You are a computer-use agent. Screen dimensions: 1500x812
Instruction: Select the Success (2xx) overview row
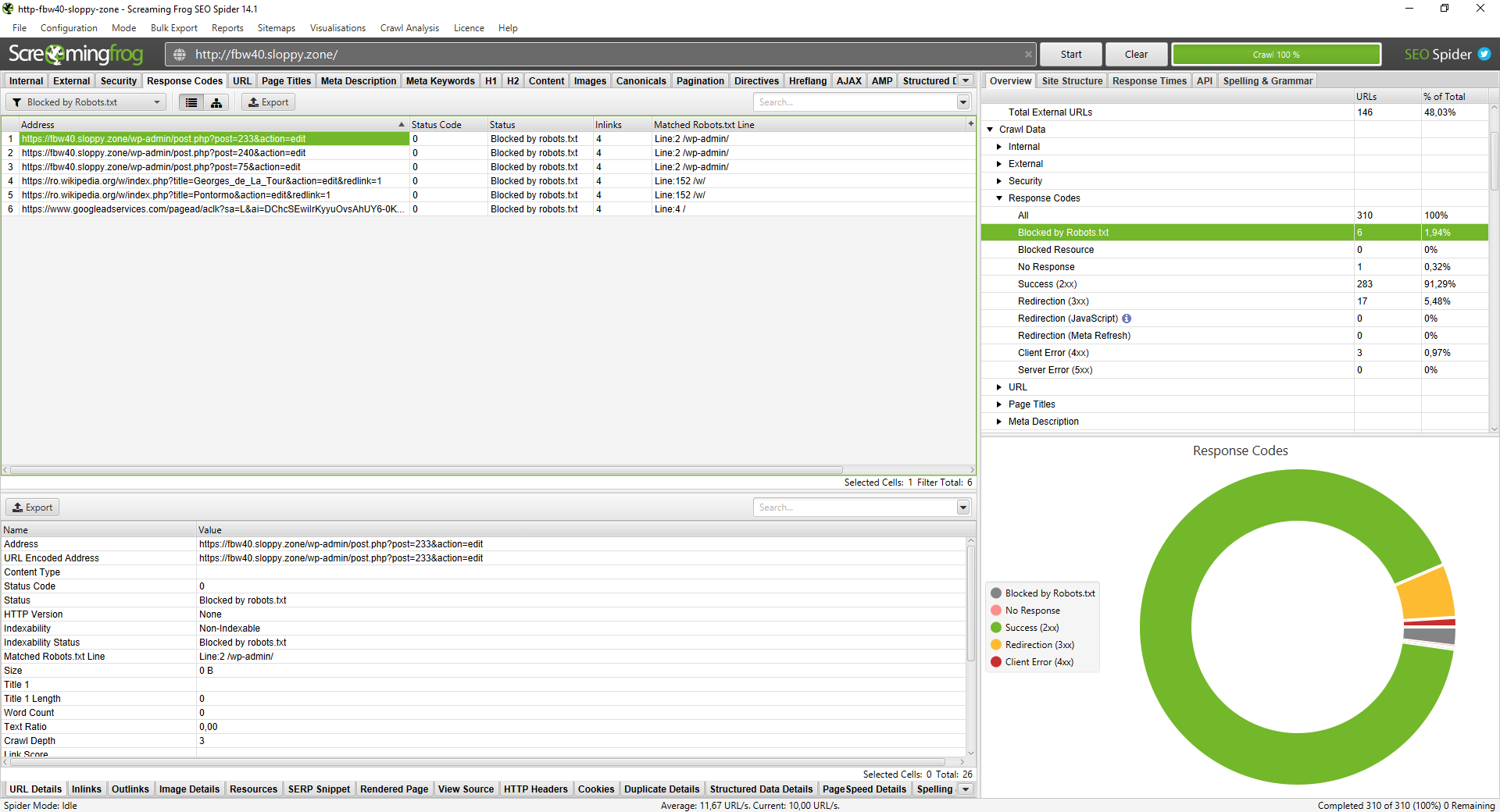coord(1234,284)
